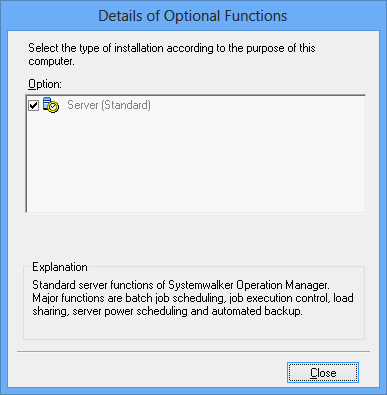
Task: Click the word 'computer.' in instruction text
Action: tap(51, 61)
